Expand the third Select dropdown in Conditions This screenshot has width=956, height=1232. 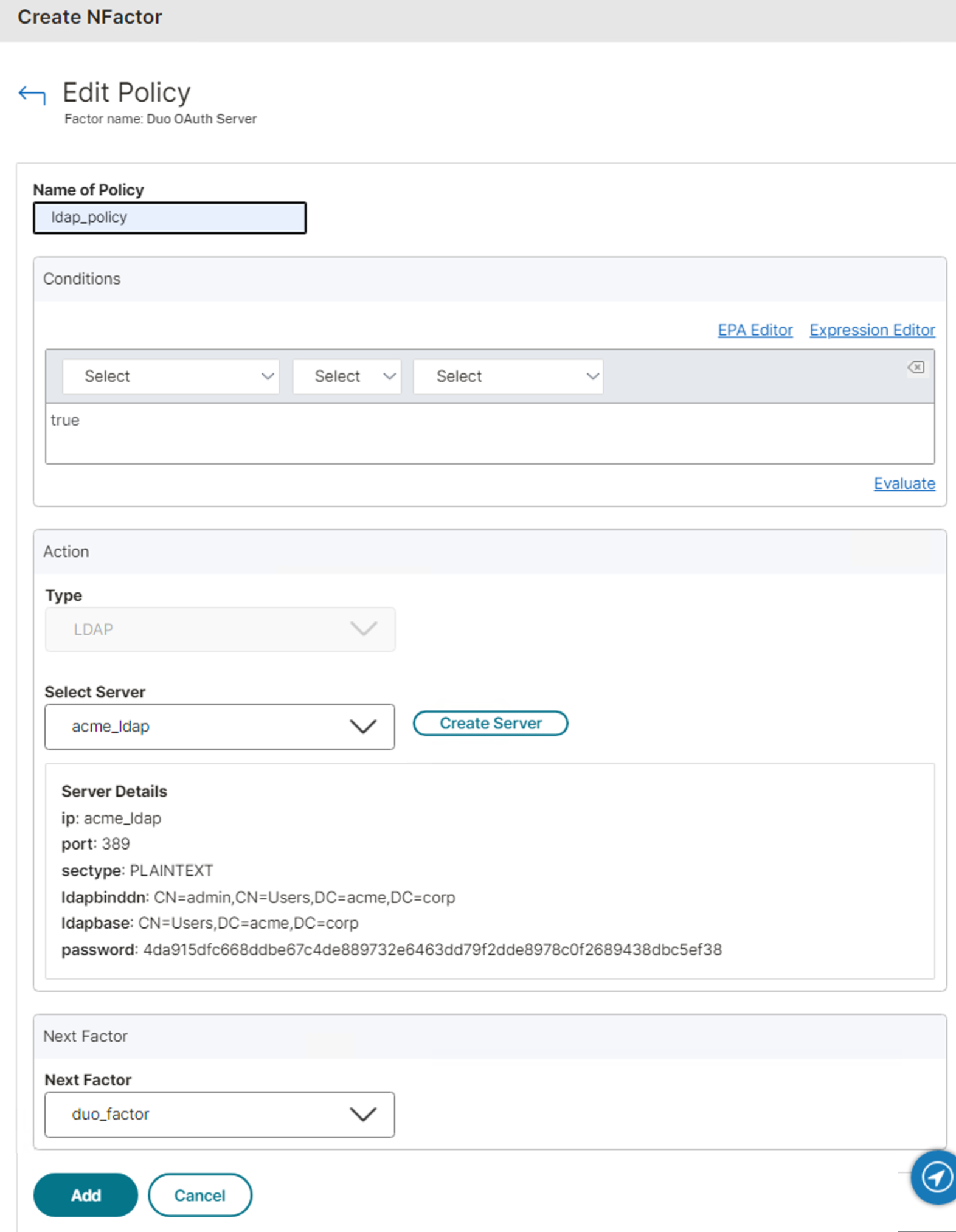pyautogui.click(x=508, y=376)
